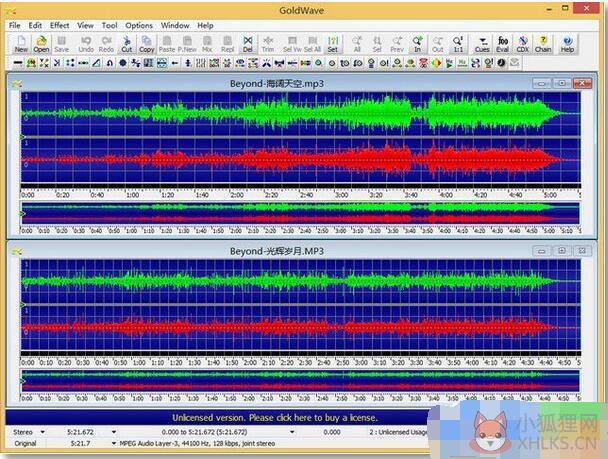The image size is (608, 459).
Task: Open the Help menu
Action: point(205,26)
